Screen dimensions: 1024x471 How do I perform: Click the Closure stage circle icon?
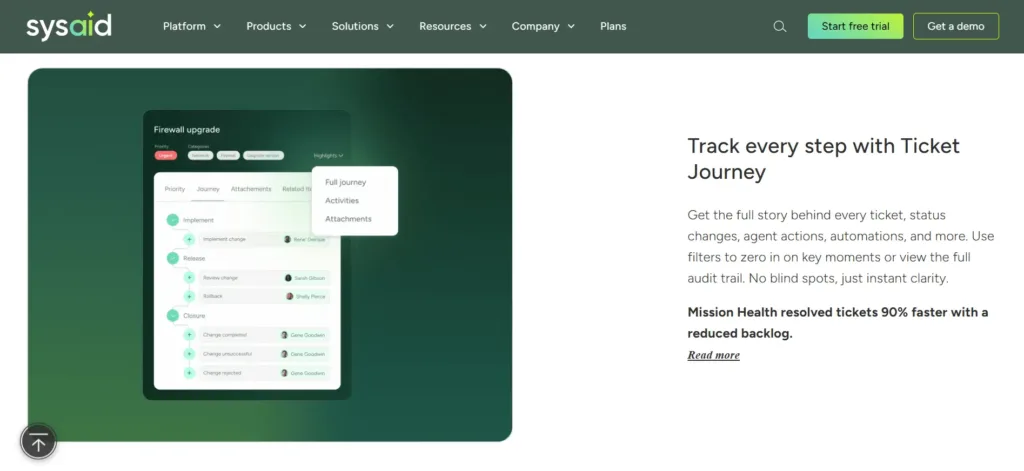point(172,316)
